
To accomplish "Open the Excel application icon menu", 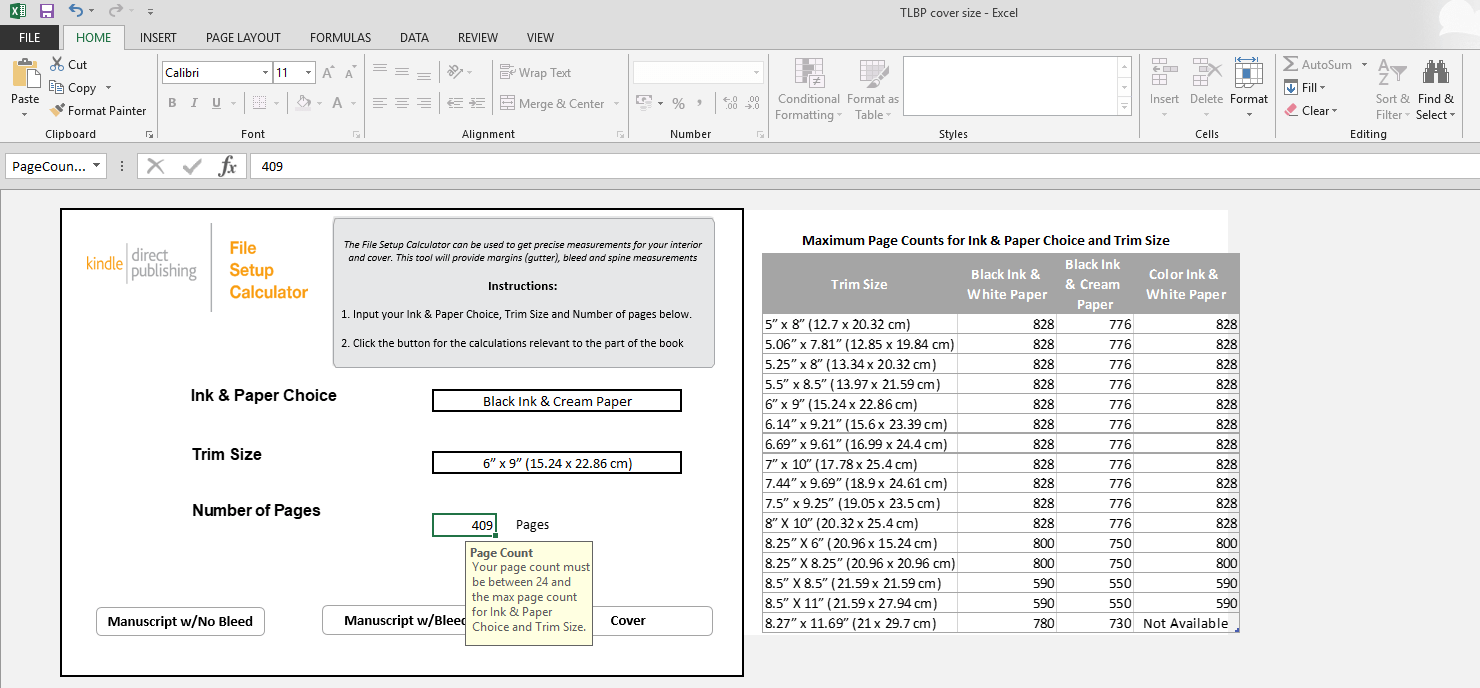I will 17,11.
